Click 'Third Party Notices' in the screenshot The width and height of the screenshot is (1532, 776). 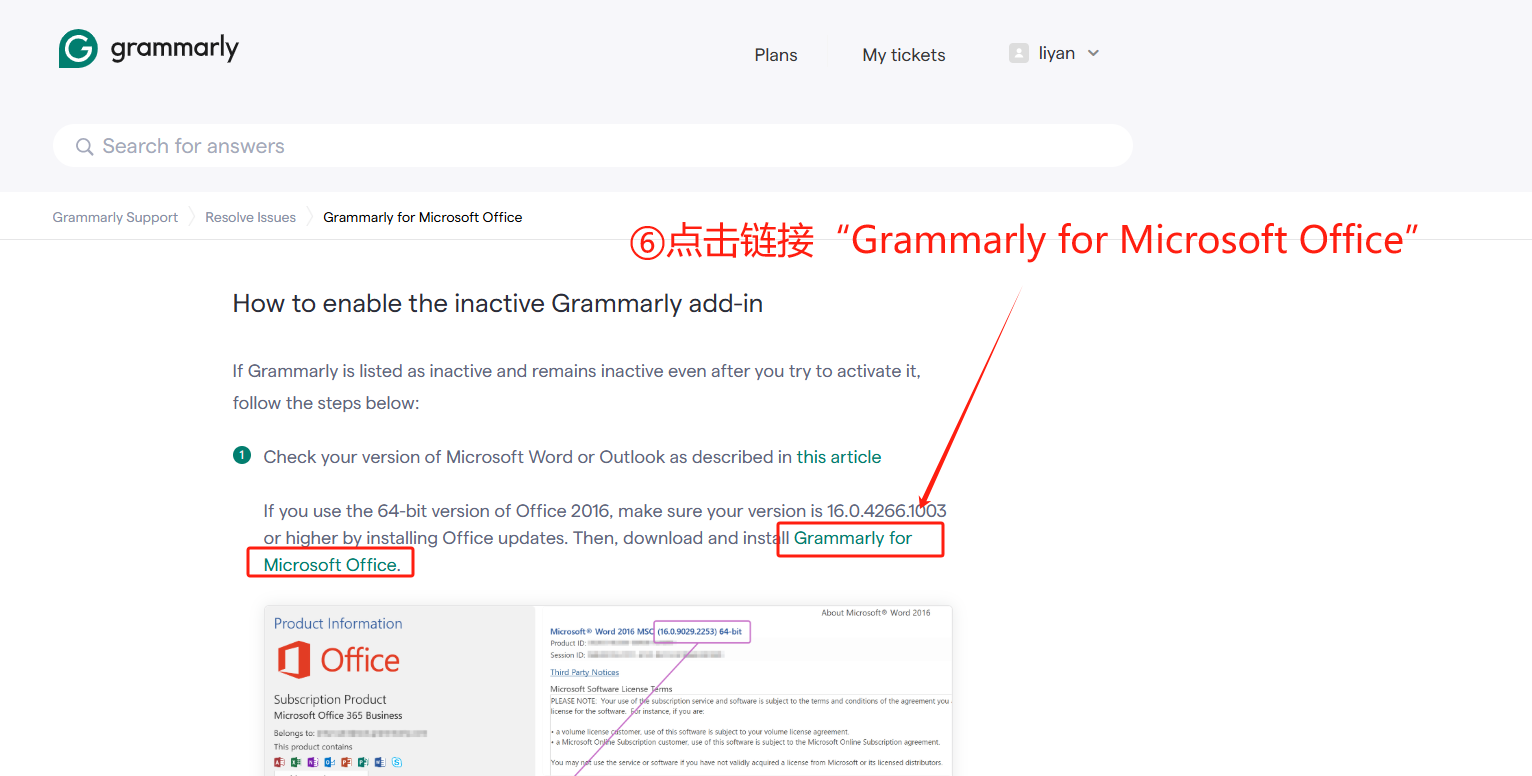pyautogui.click(x=584, y=673)
